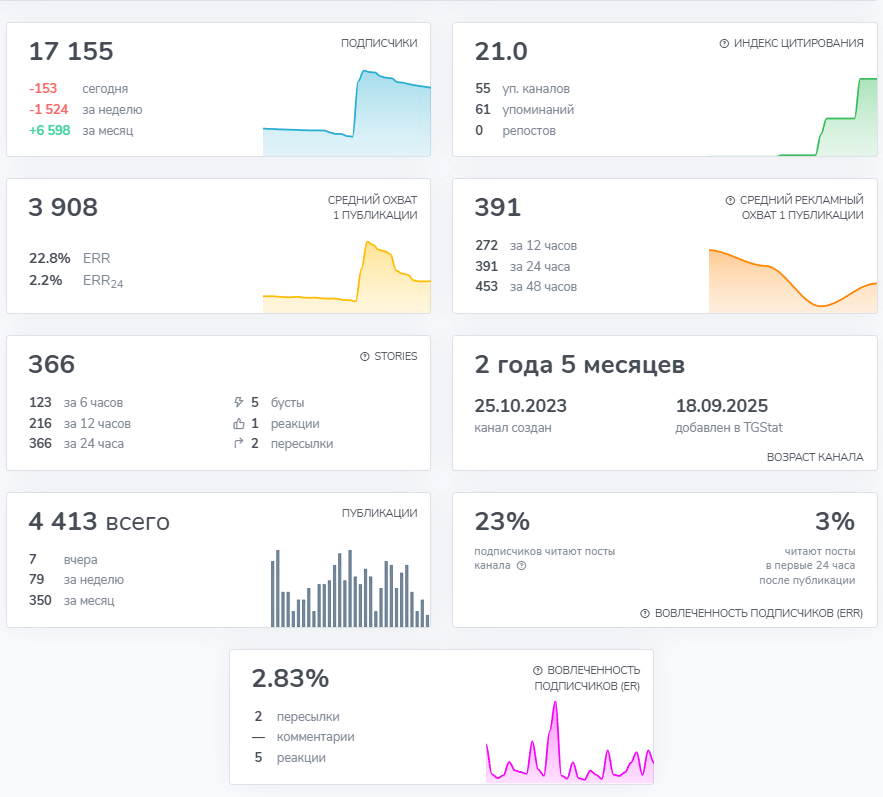Click the orange advertising reach chart

pos(792,280)
